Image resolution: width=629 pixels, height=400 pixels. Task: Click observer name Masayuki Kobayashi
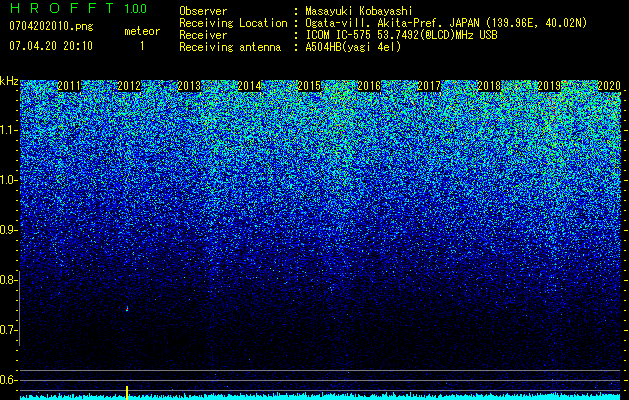click(x=359, y=11)
